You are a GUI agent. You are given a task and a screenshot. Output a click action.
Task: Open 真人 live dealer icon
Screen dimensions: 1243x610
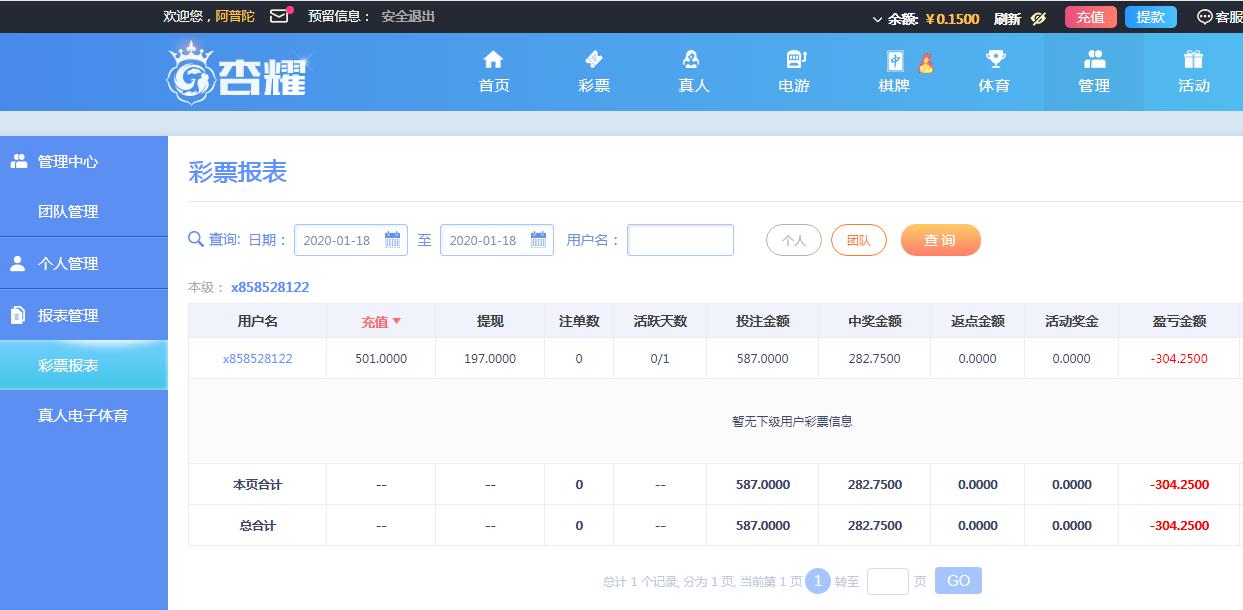click(x=693, y=60)
